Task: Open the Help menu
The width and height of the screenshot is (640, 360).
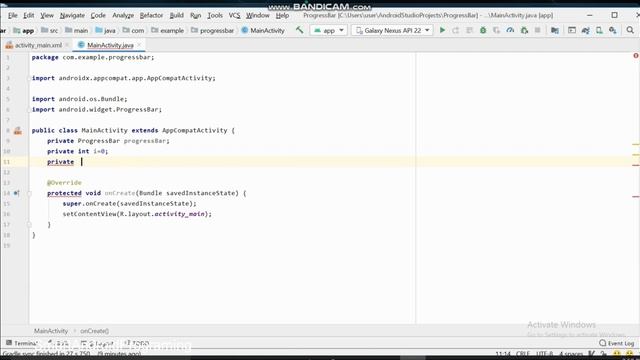Action: [282, 15]
